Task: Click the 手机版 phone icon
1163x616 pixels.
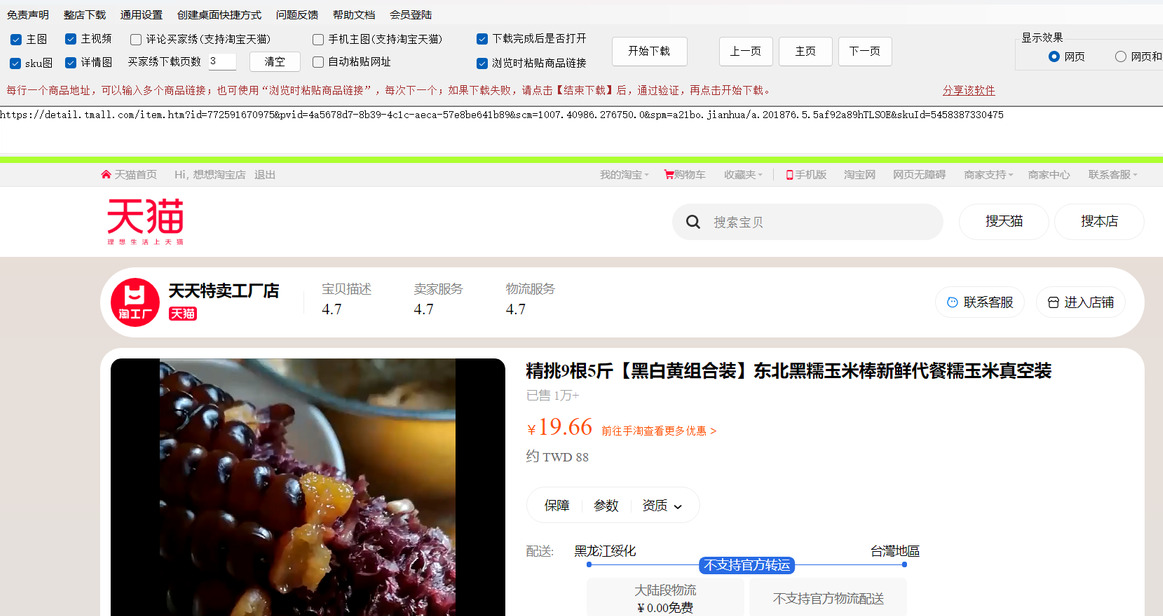Action: tap(790, 175)
